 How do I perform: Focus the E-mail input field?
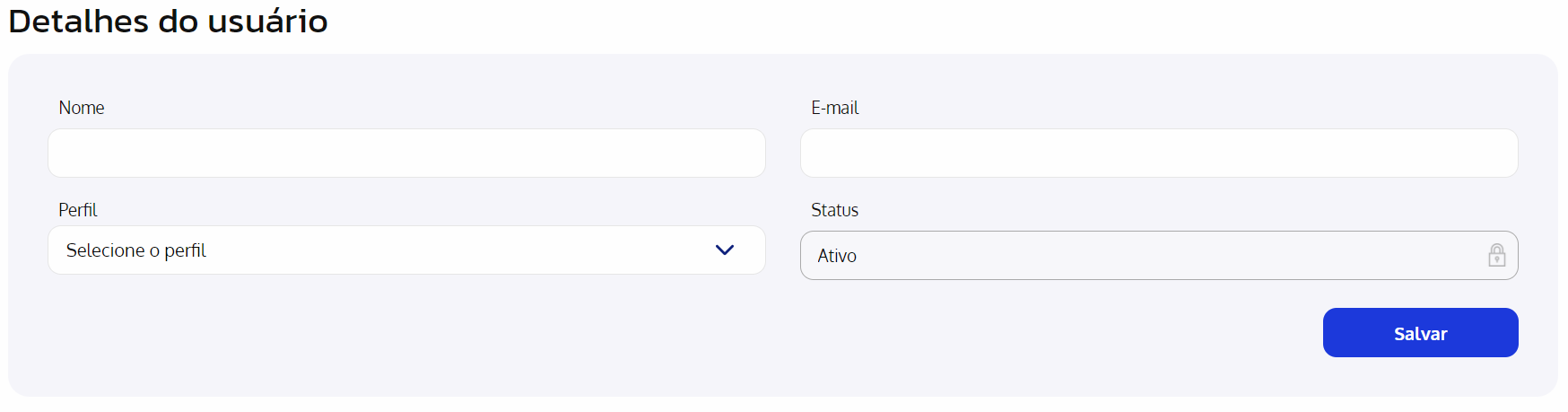(1159, 153)
